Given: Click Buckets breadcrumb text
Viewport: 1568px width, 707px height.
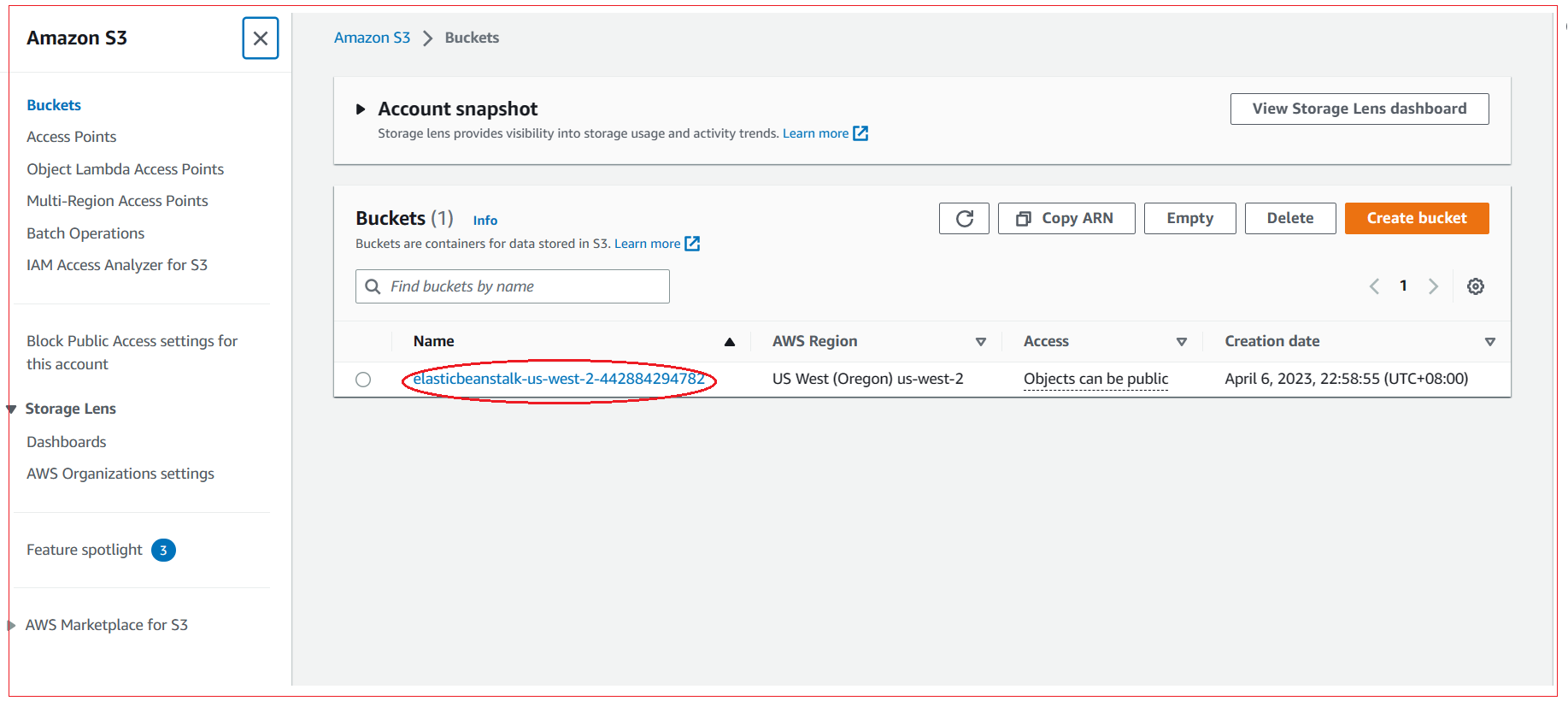Looking at the screenshot, I should pyautogui.click(x=472, y=38).
